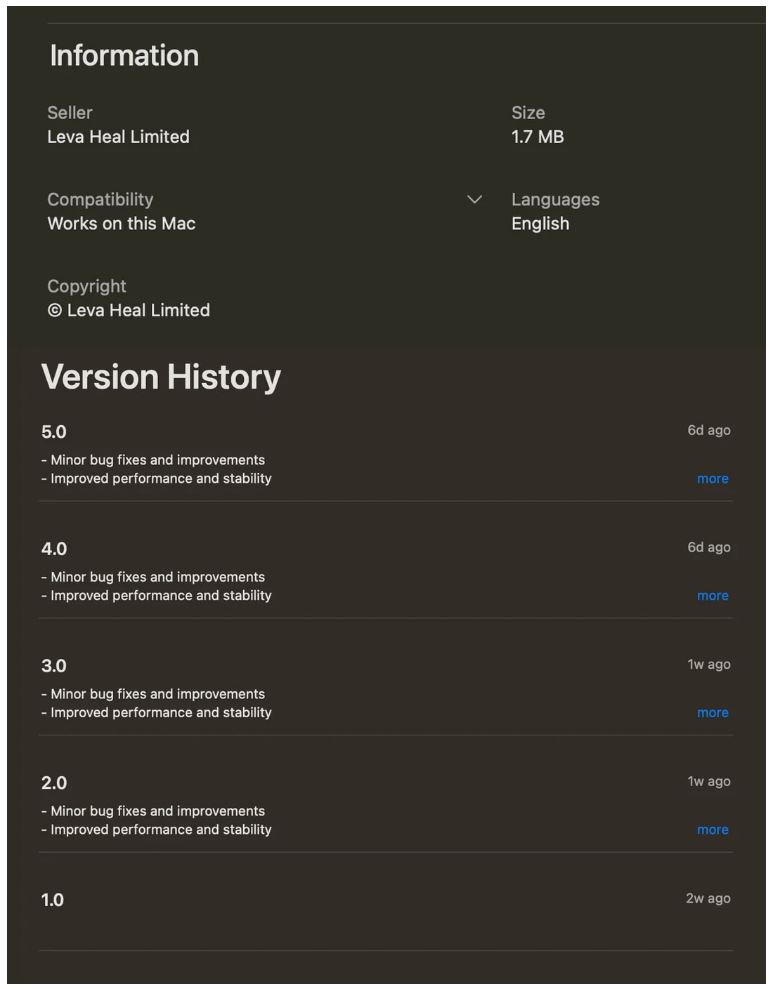Open "more" link under version 4.0
Image resolution: width=769 pixels, height=989 pixels.
pos(712,596)
